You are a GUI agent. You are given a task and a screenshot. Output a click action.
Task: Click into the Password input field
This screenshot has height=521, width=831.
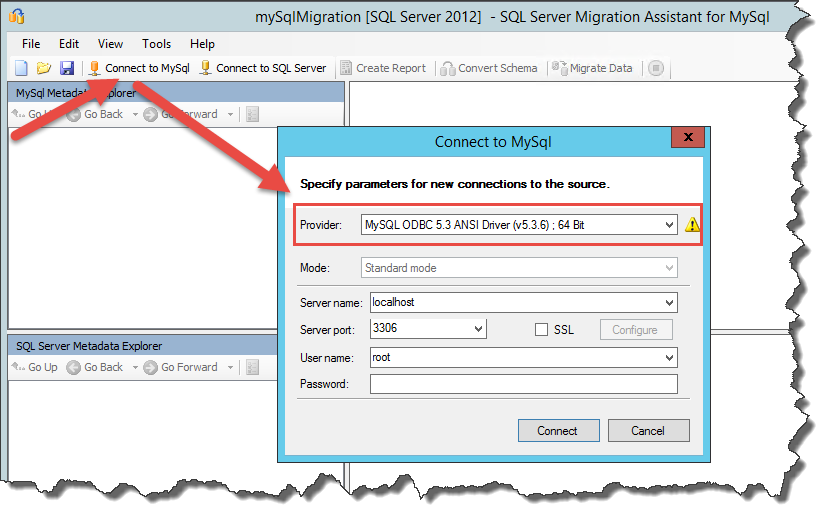[523, 384]
